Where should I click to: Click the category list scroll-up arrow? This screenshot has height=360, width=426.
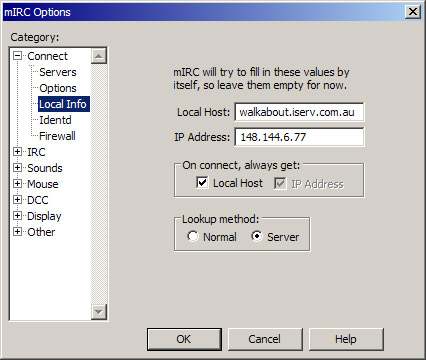coord(99,56)
